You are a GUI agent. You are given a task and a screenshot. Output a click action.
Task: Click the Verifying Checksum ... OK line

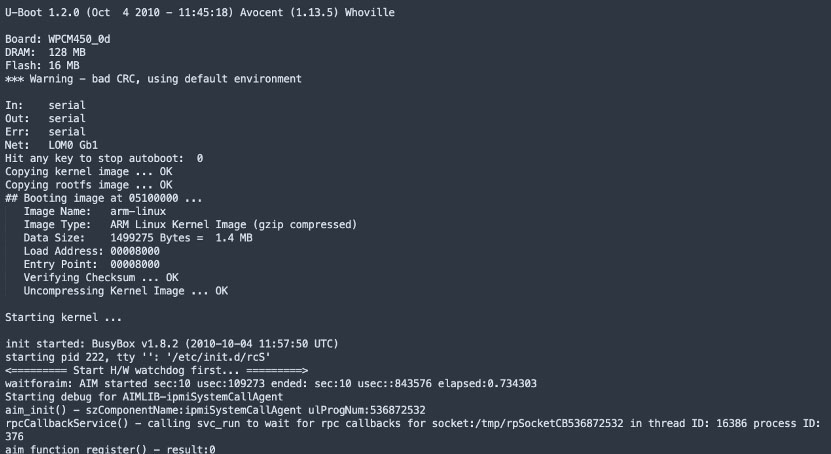point(101,278)
